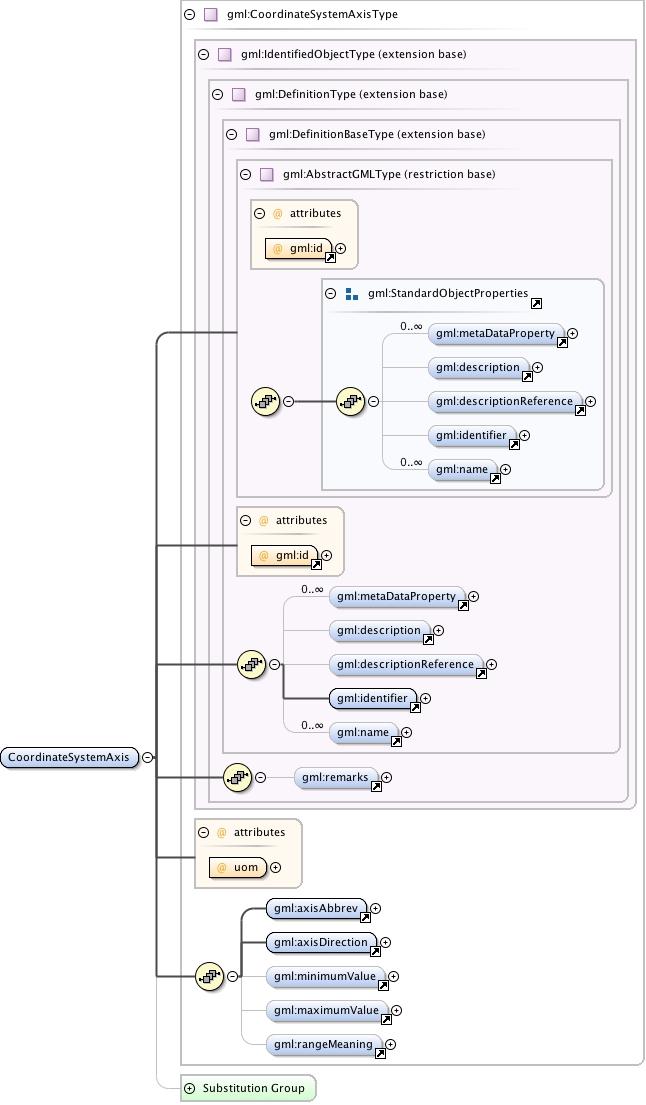Viewport: 646px width, 1105px height.
Task: Select the gml:rangeMeaning element
Action: 324,1044
